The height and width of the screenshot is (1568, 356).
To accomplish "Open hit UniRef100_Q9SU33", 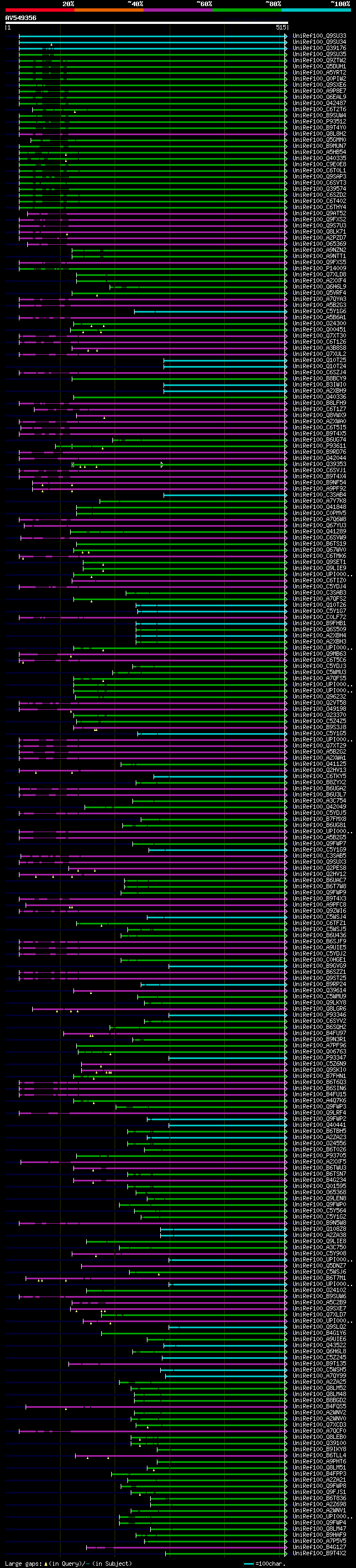I will [319, 36].
